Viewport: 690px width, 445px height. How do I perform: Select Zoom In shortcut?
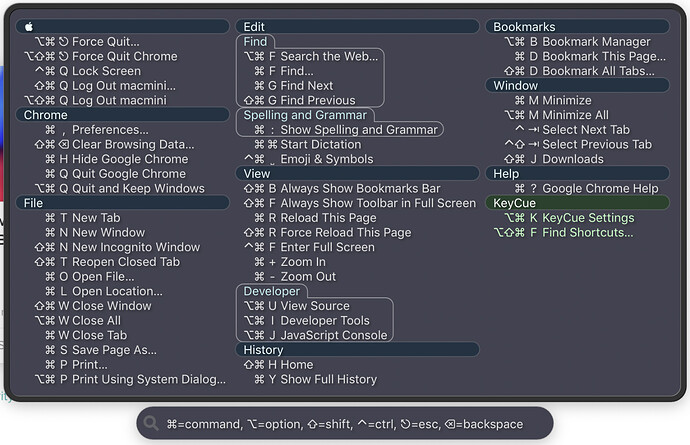(x=290, y=261)
